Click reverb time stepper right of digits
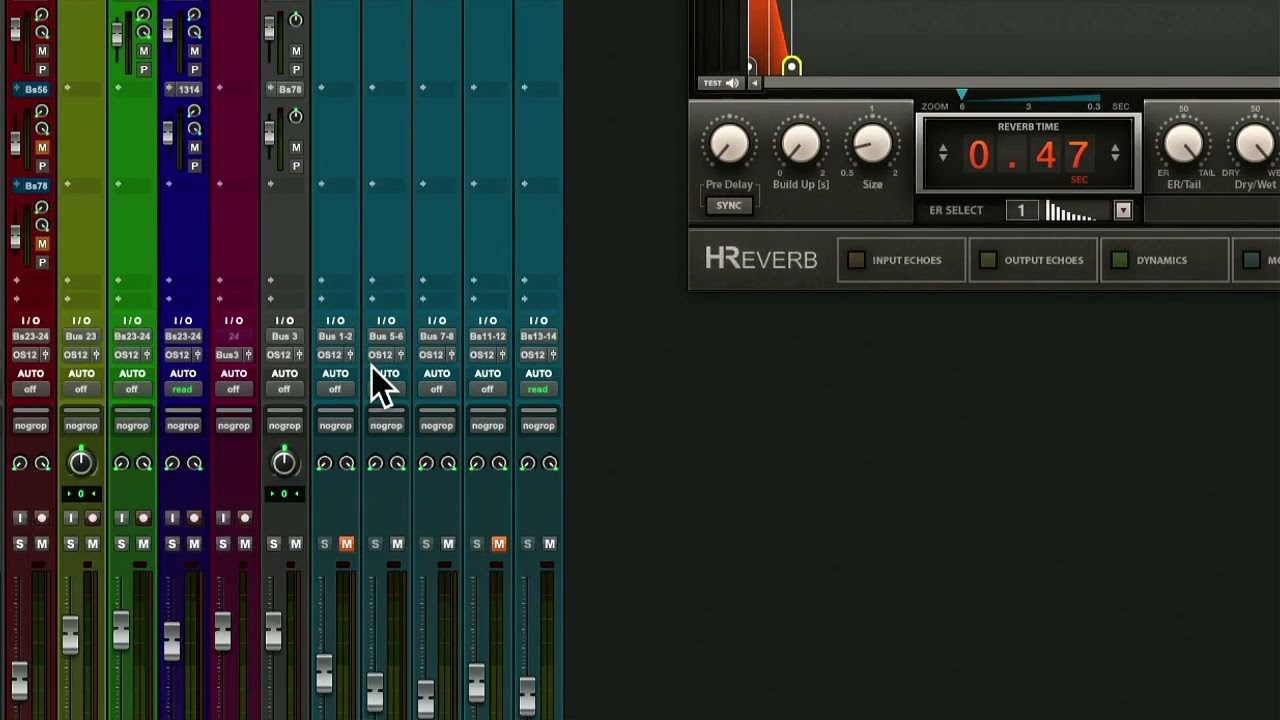1280x720 pixels. pyautogui.click(x=1115, y=153)
